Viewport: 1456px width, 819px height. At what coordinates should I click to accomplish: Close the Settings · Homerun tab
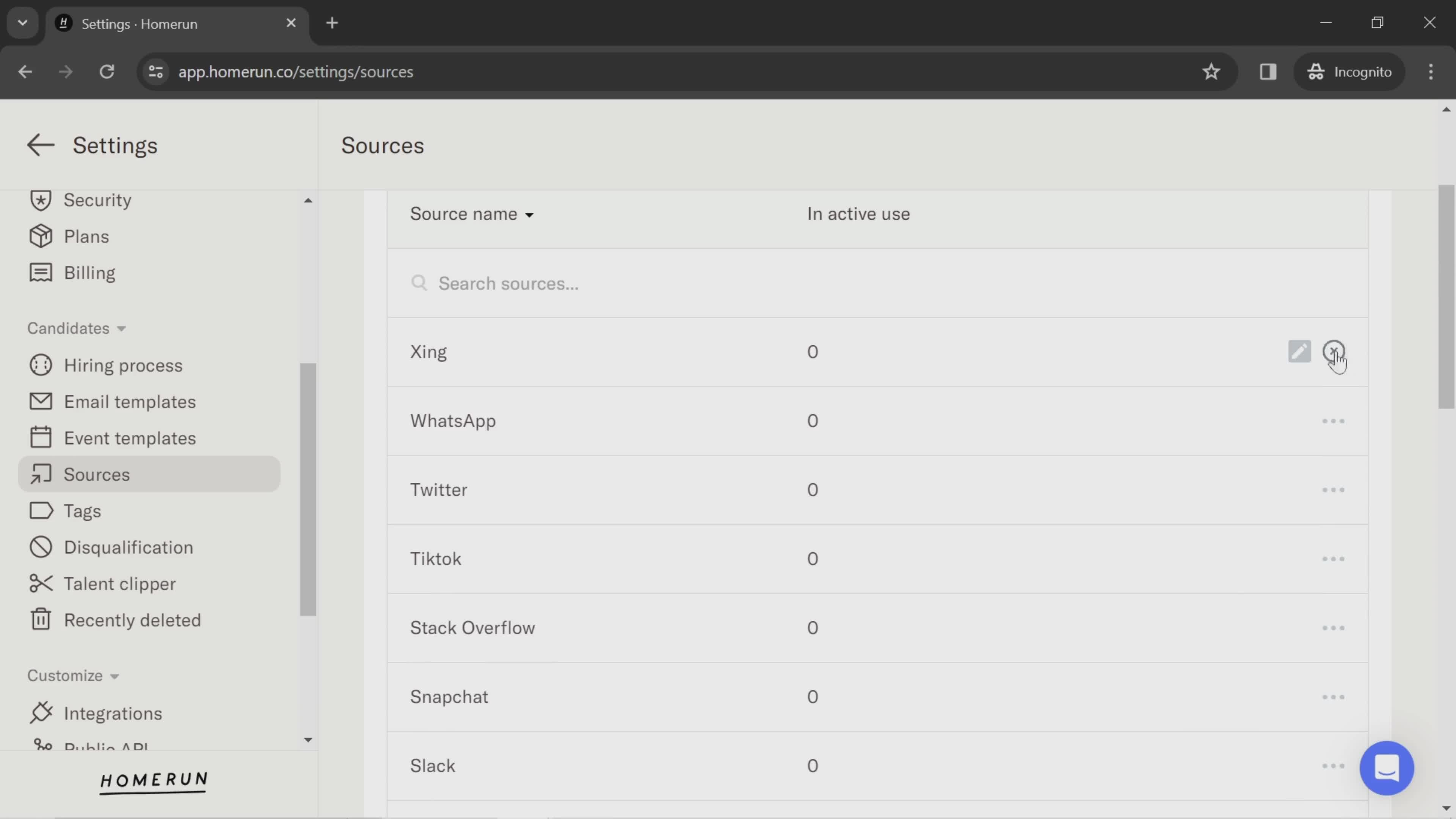point(290,23)
